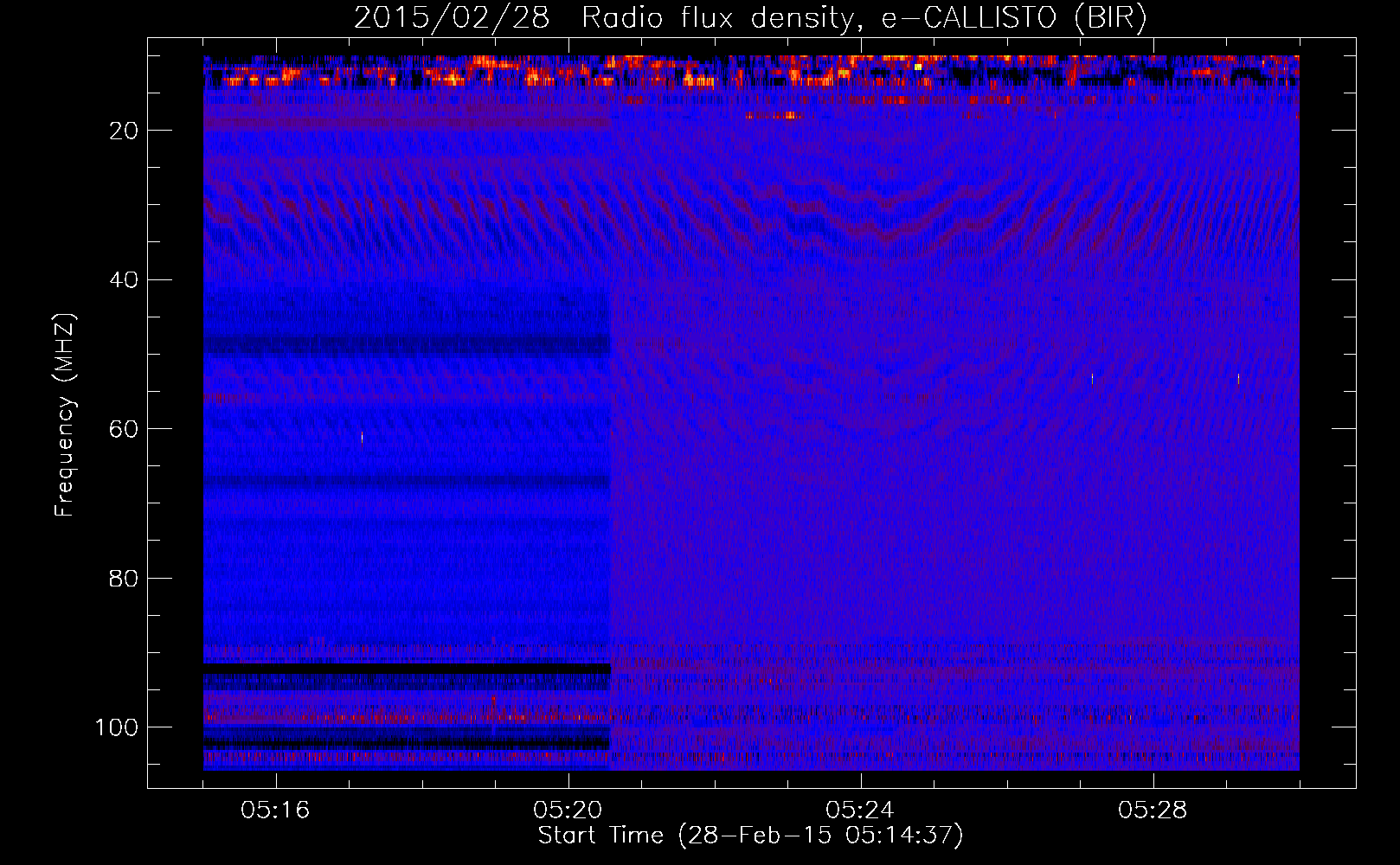Screen dimensions: 1400x865
Task: Click the '40' frequency tick label
Action: coord(125,280)
